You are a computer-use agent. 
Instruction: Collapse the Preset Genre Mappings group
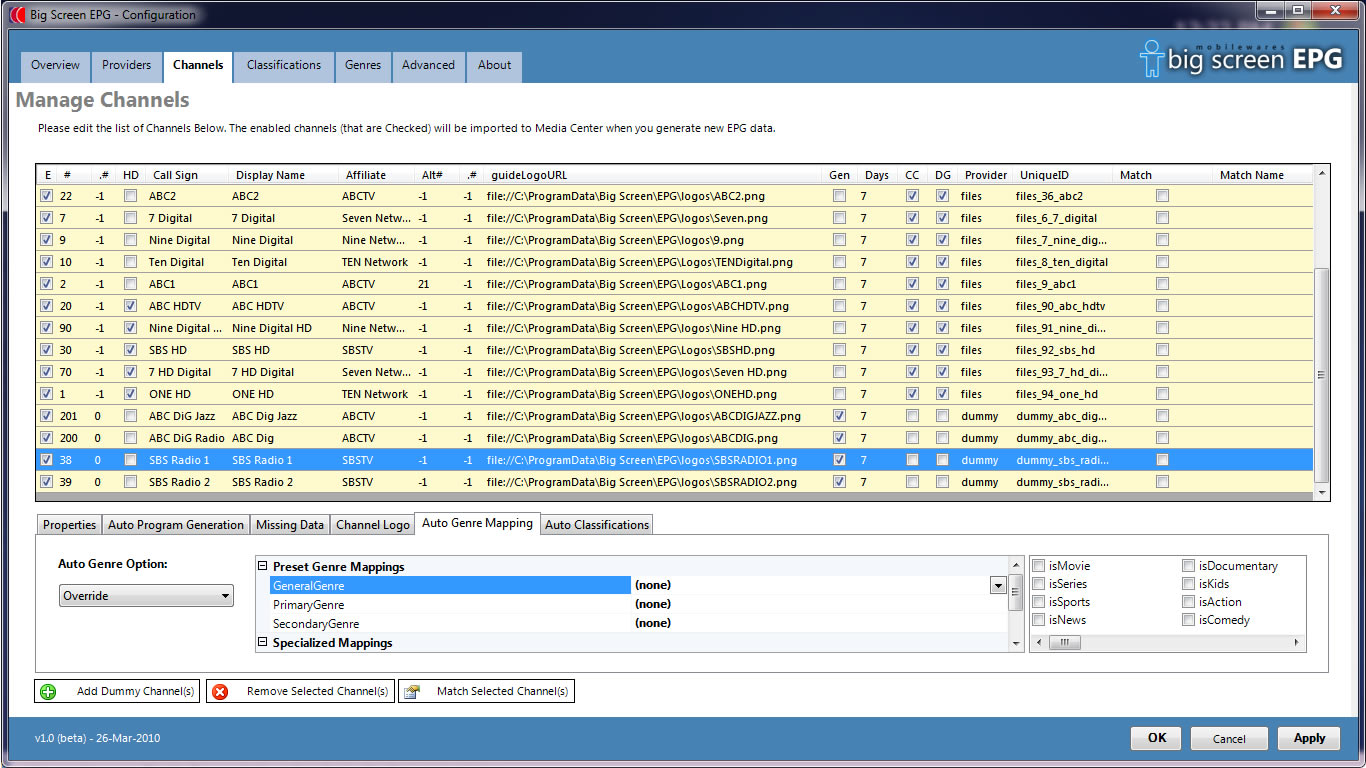coord(262,567)
